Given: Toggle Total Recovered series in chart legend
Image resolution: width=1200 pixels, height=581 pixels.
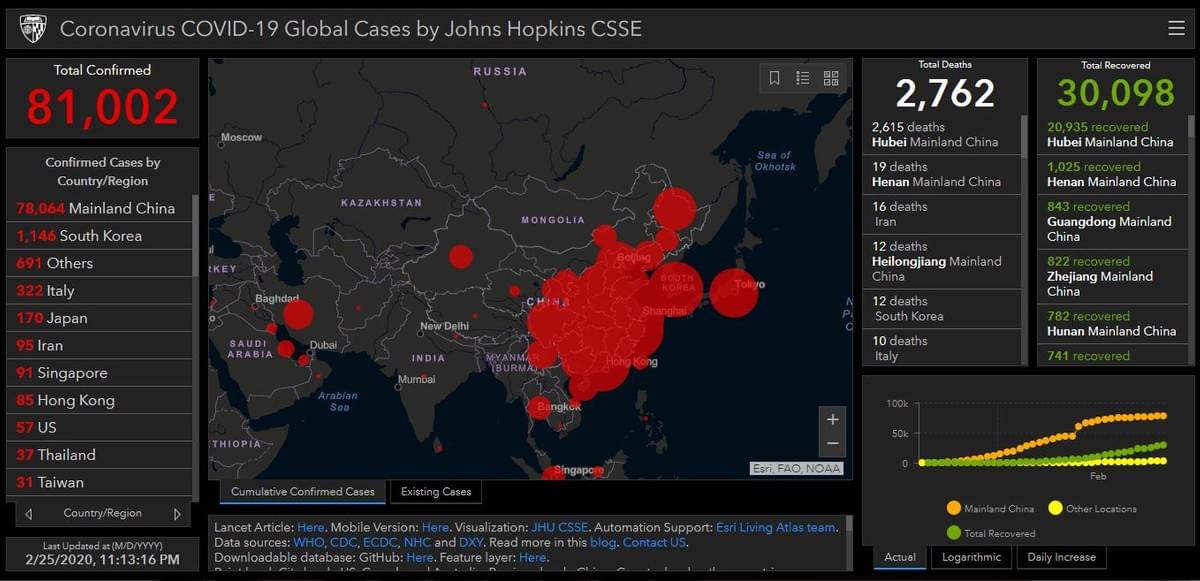Looking at the screenshot, I should tap(990, 533).
